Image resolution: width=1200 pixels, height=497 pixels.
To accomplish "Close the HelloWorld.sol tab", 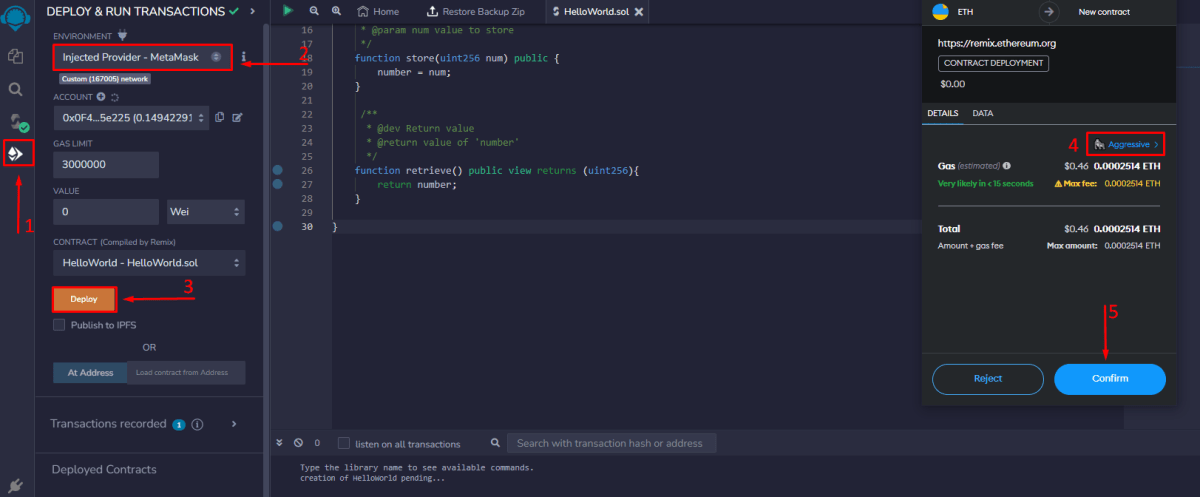I will [x=639, y=11].
